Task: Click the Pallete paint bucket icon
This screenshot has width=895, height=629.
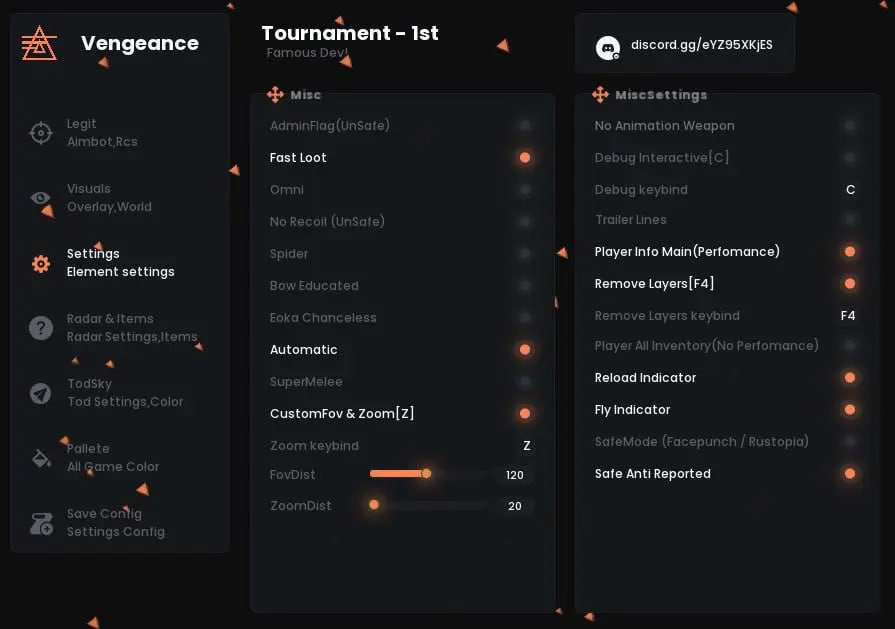Action: click(41, 458)
